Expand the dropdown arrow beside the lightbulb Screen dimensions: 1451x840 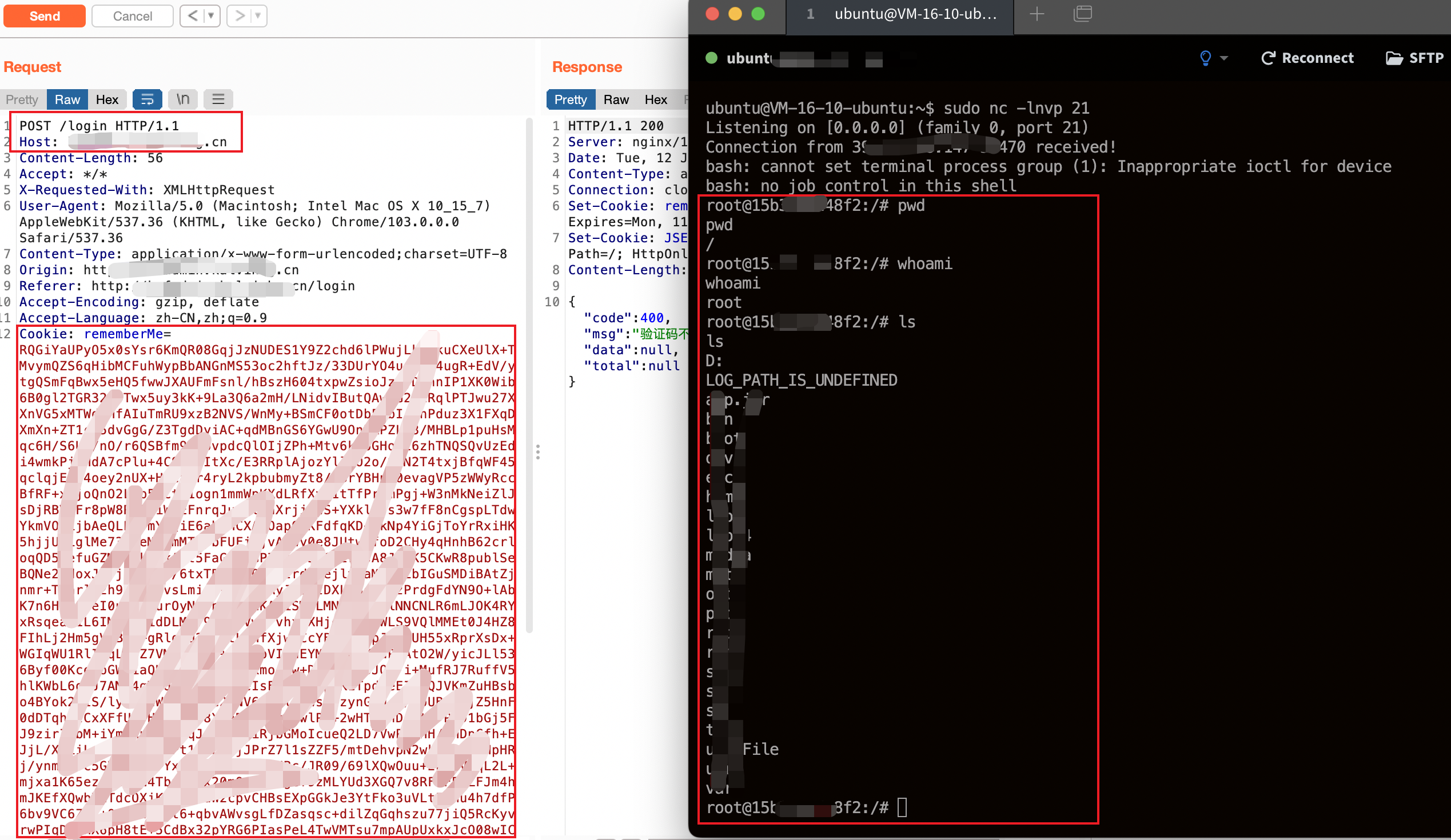(x=1224, y=58)
